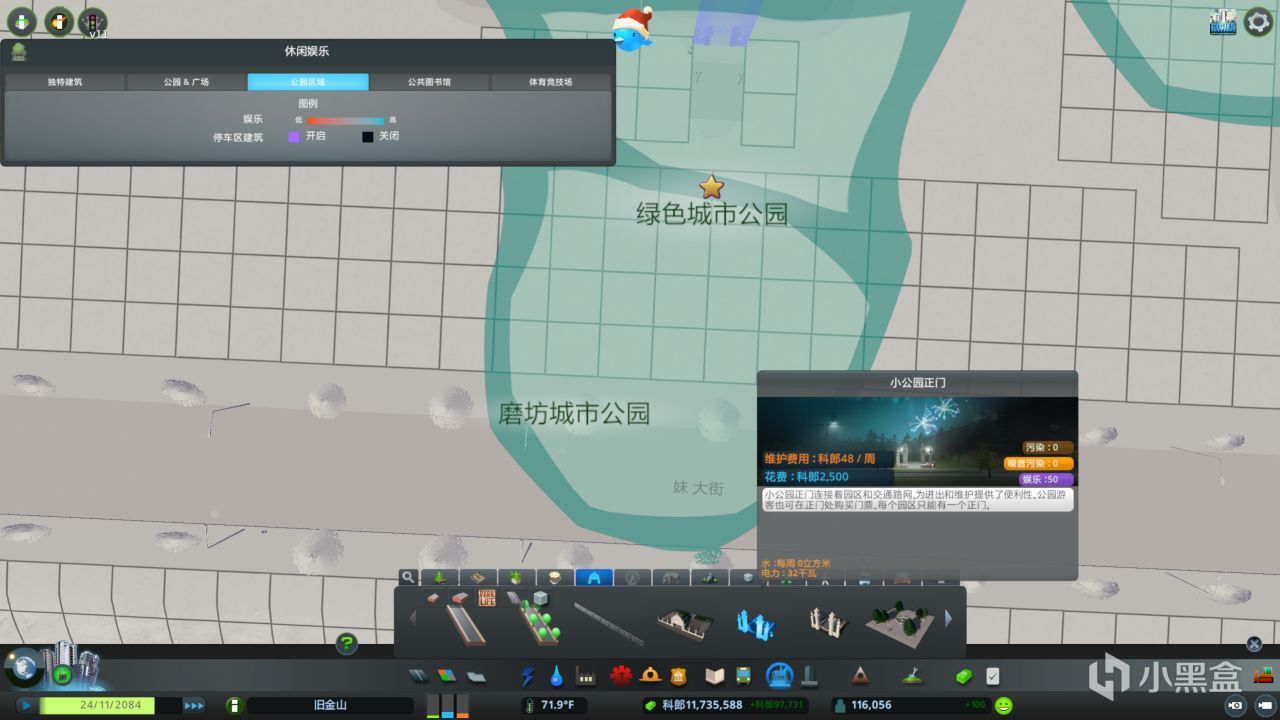This screenshot has width=1280, height=720.
Task: Toggle the play/pause simulation button
Action: [25, 705]
